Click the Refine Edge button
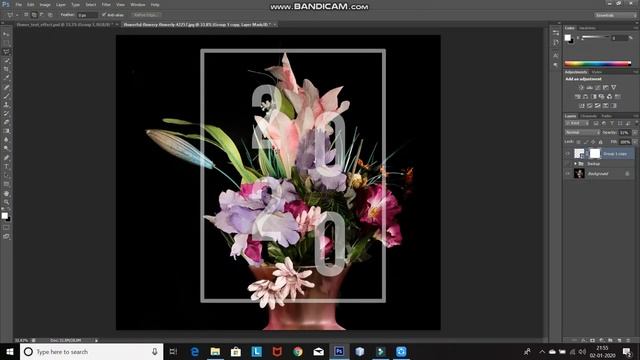640x360 pixels. (x=145, y=15)
